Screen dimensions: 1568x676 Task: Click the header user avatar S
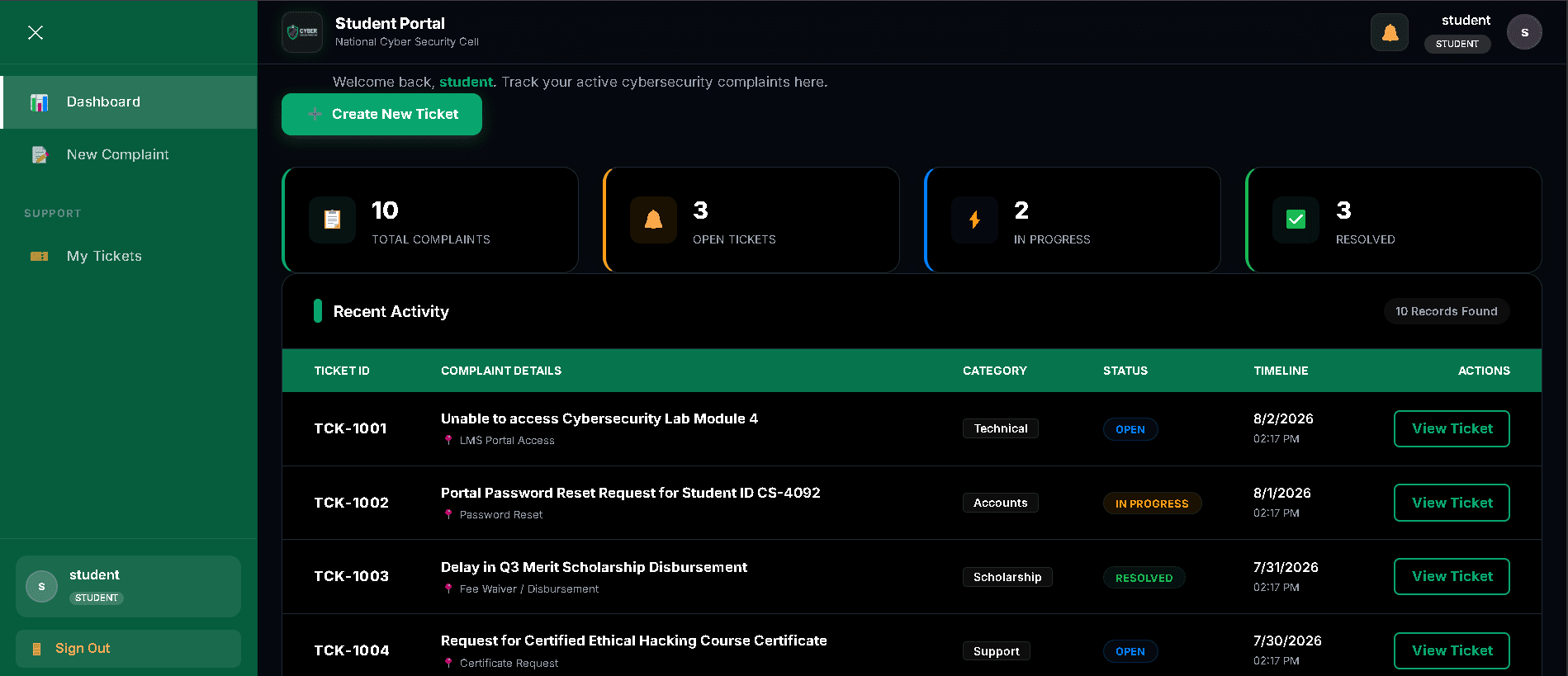pos(1524,32)
